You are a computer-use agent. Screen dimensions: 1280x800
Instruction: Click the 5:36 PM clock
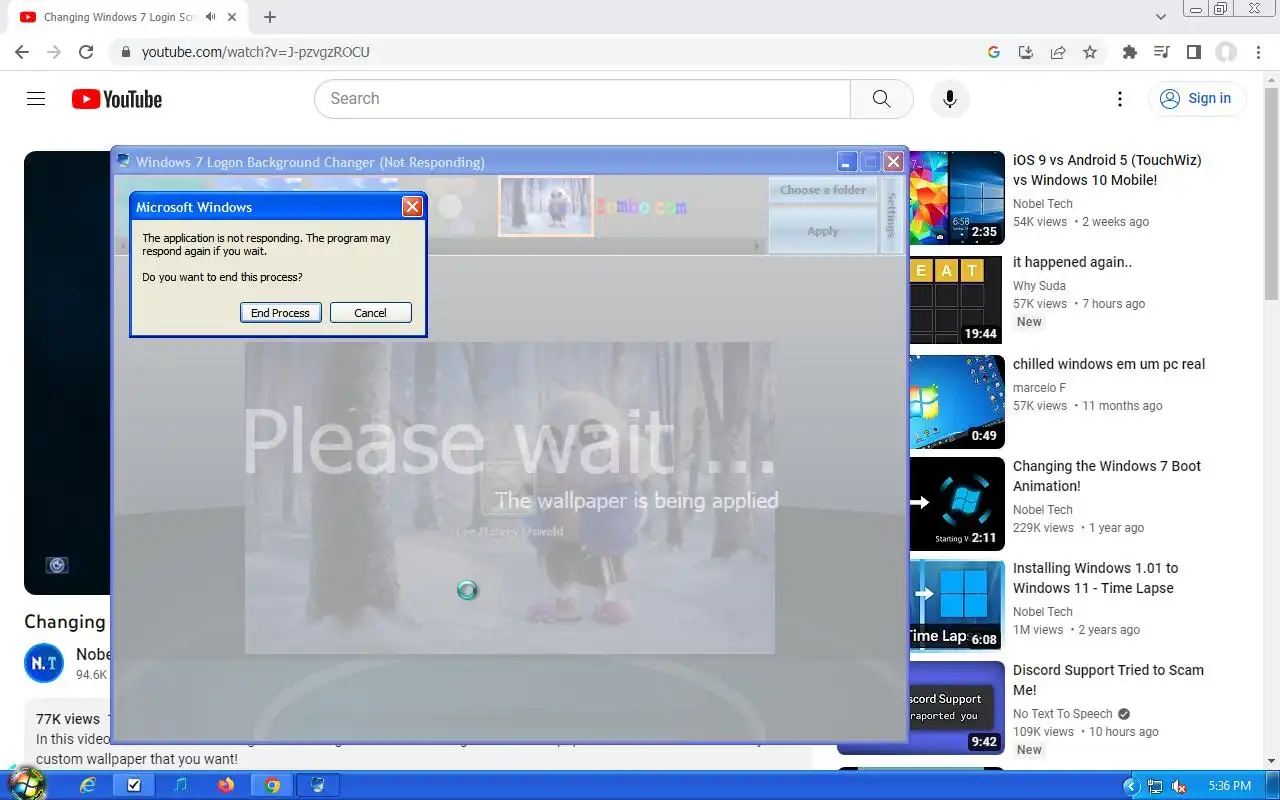(1230, 786)
